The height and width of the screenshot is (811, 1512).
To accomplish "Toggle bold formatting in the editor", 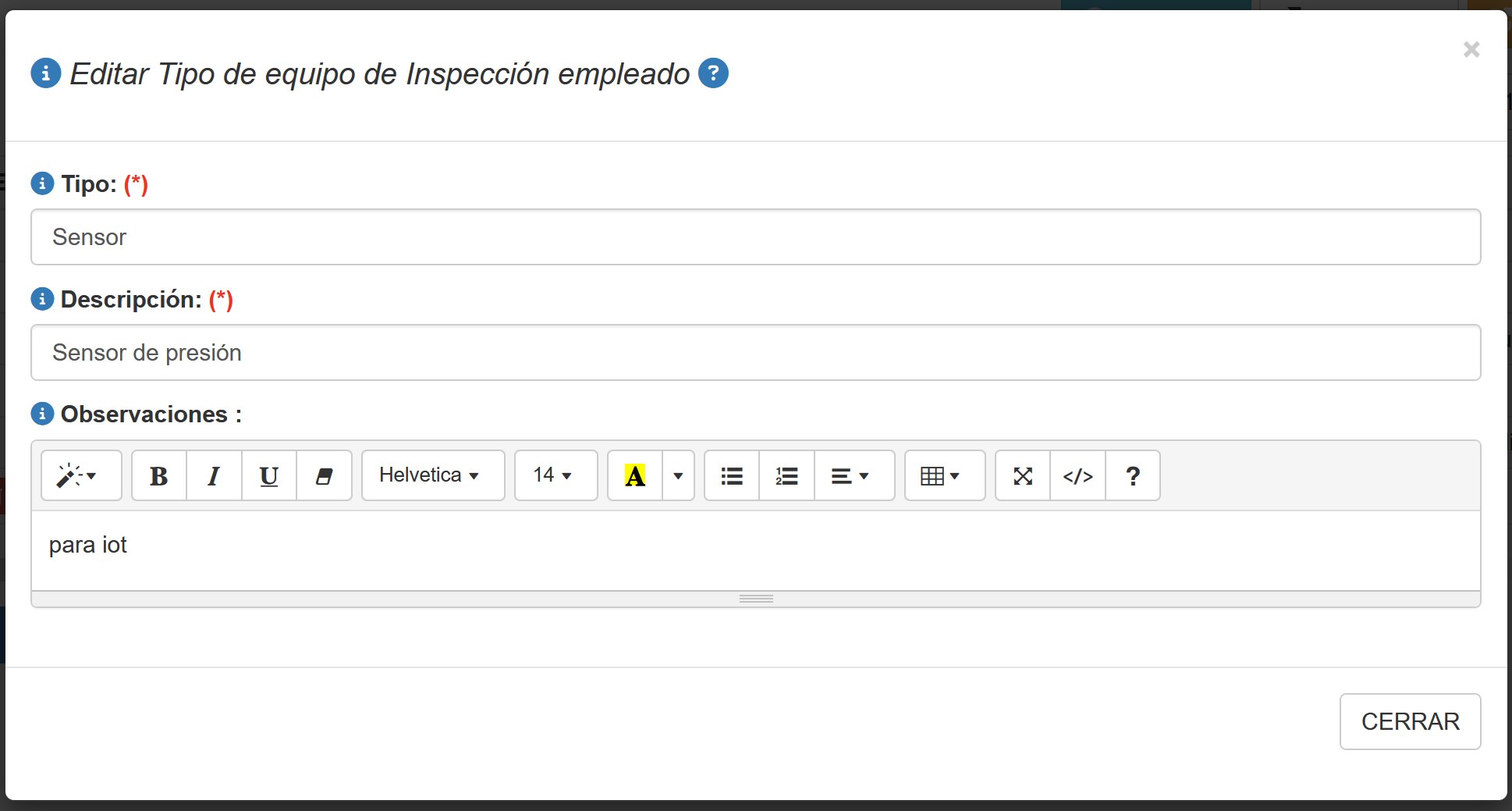I will [x=159, y=475].
